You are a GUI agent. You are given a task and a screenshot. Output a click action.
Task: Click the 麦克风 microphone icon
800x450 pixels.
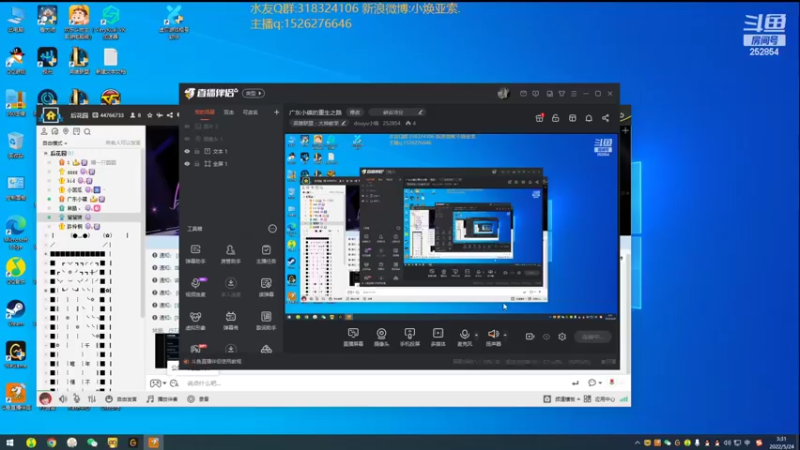(x=464, y=335)
